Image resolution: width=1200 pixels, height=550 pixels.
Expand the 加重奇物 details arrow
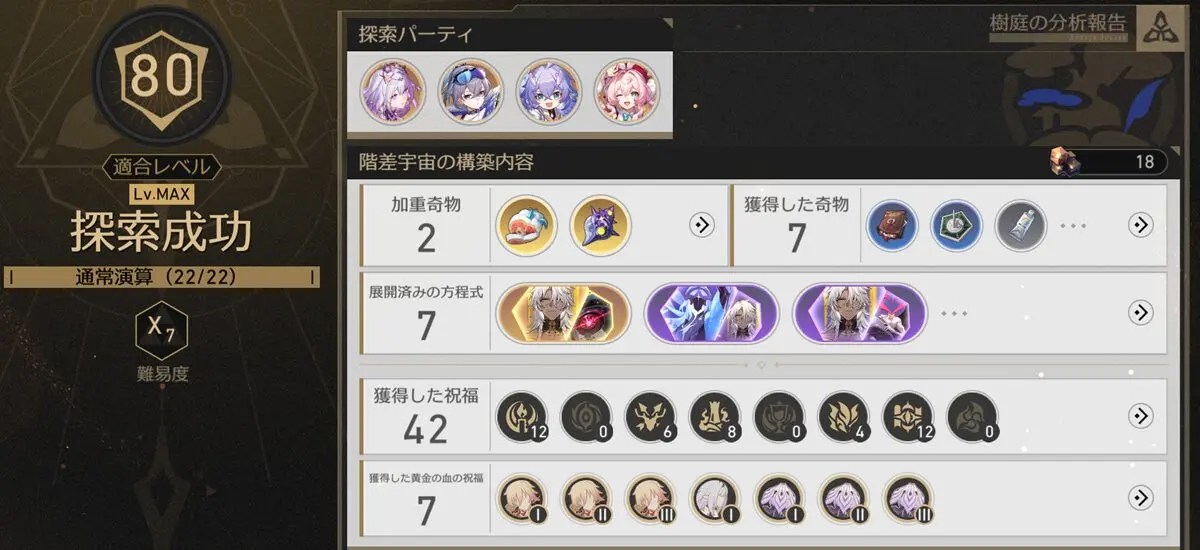tap(702, 225)
